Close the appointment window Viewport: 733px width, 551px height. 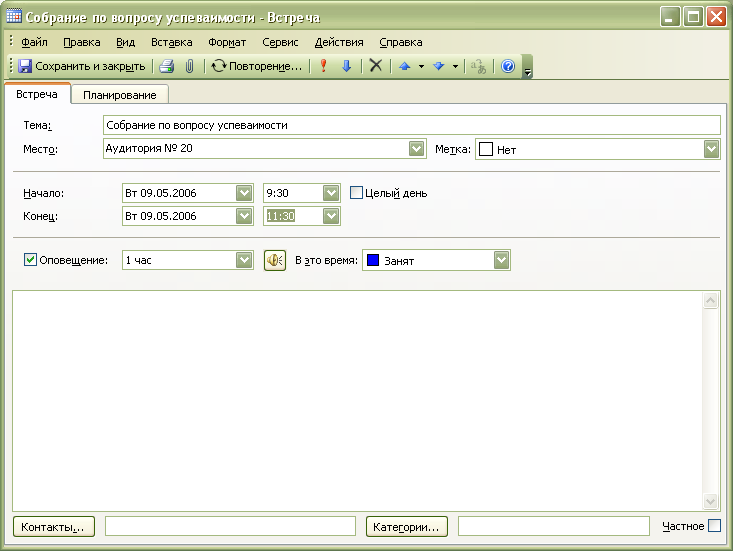pyautogui.click(x=716, y=17)
